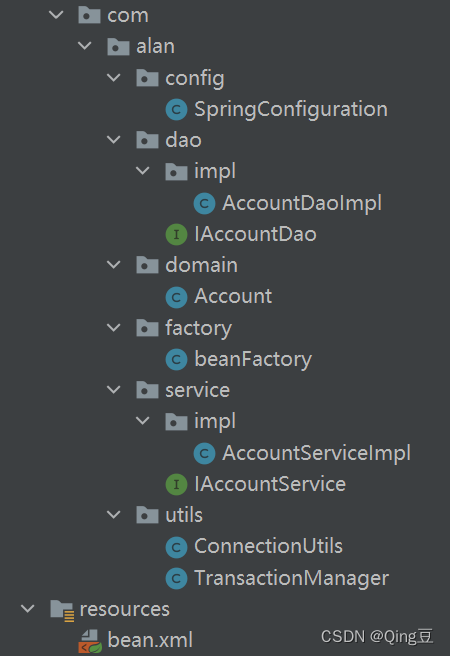Click the resources folder icon

(62, 610)
